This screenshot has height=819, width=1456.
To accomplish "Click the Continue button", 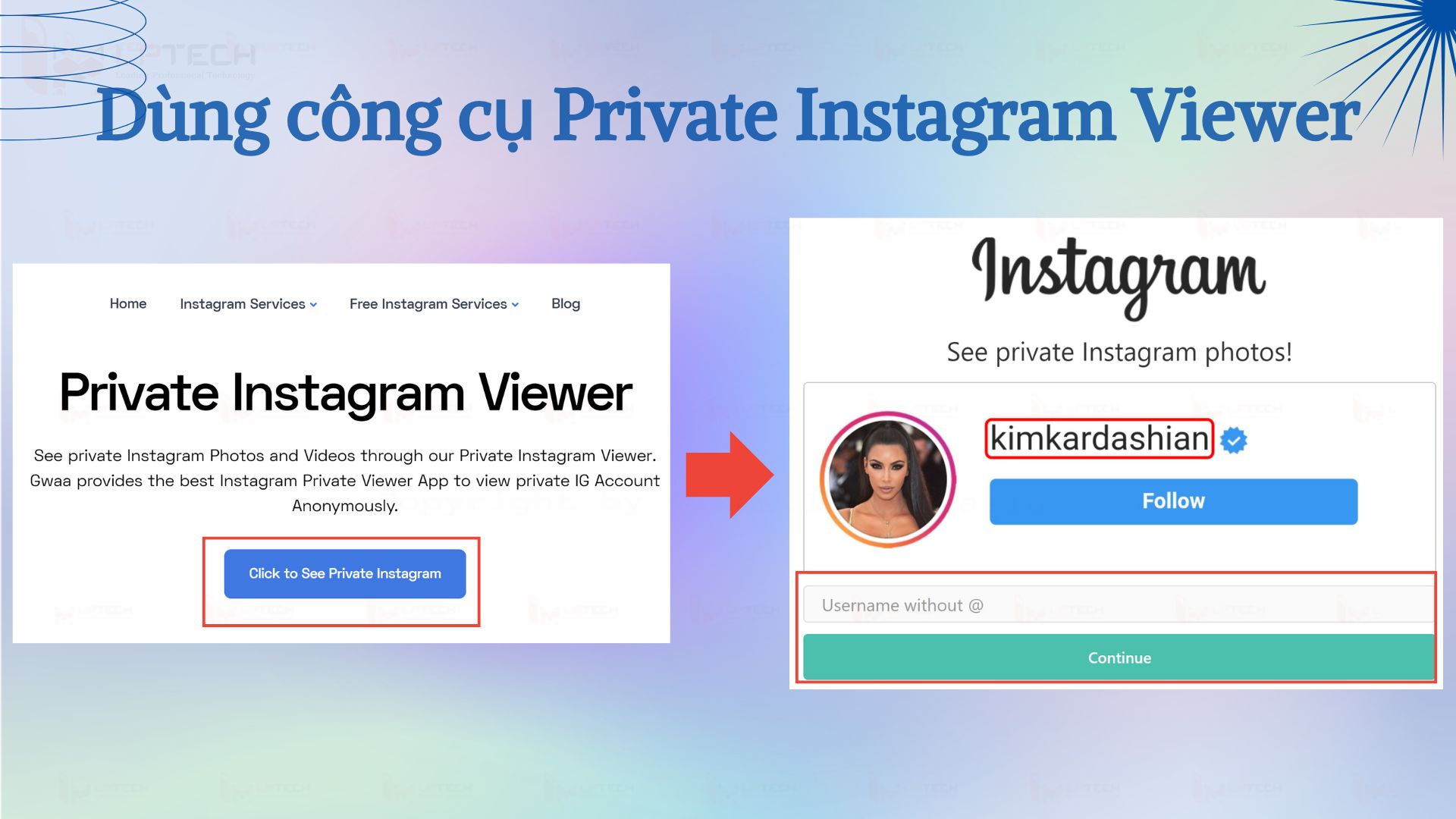I will 1119,658.
